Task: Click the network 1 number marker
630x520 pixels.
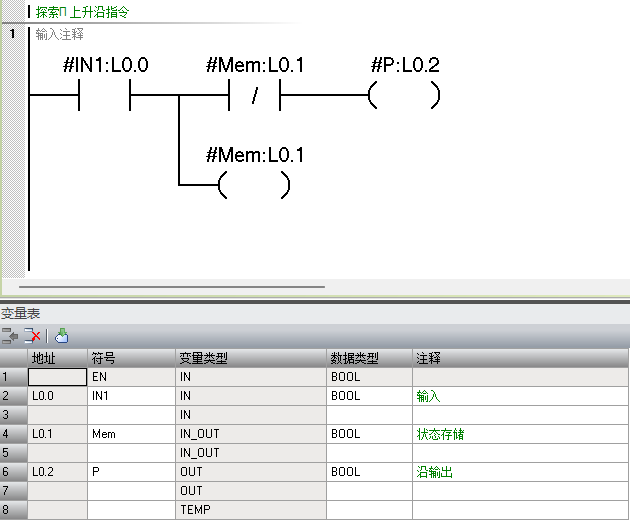Action: click(x=12, y=34)
